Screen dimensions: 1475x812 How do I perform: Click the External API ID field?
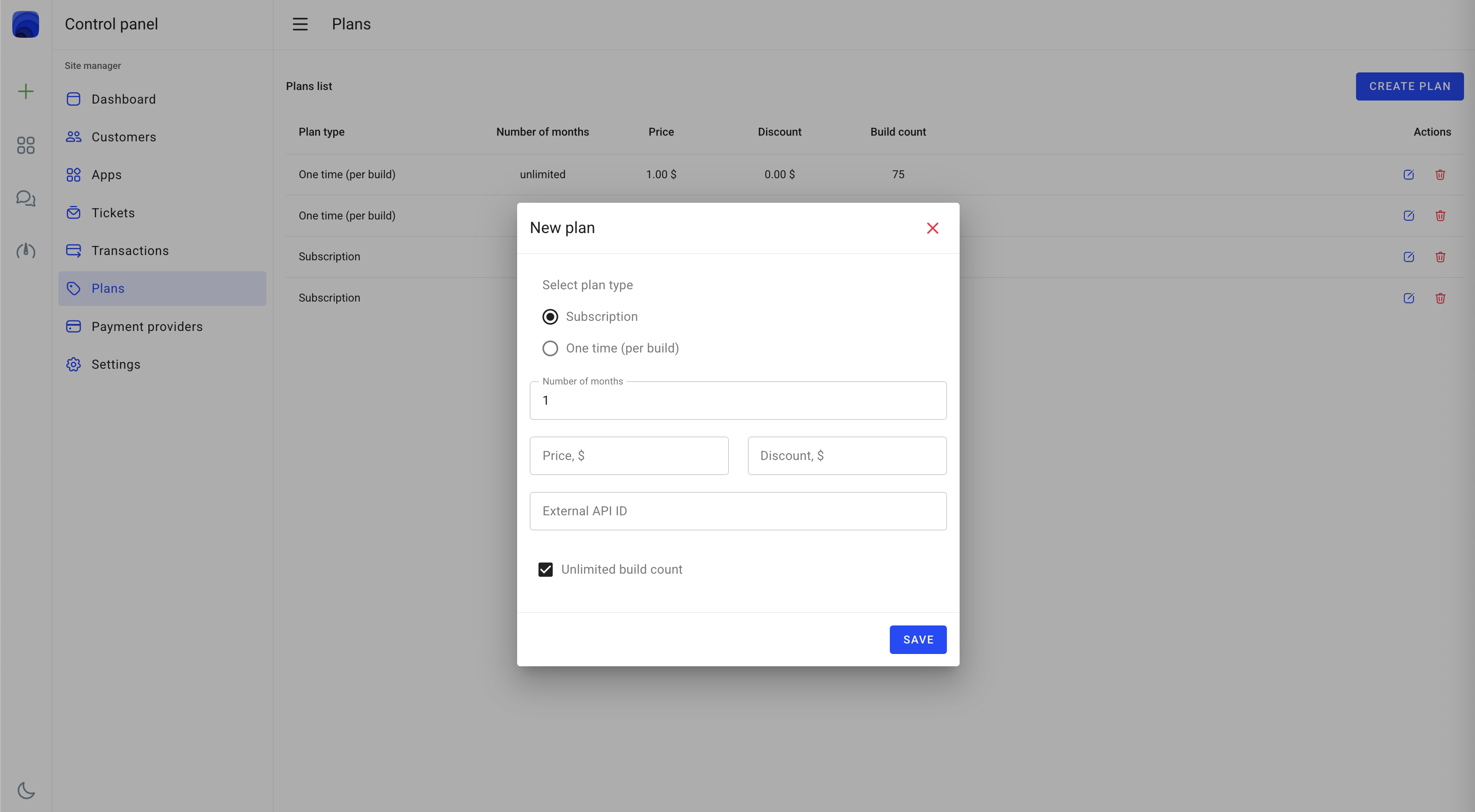coord(737,511)
